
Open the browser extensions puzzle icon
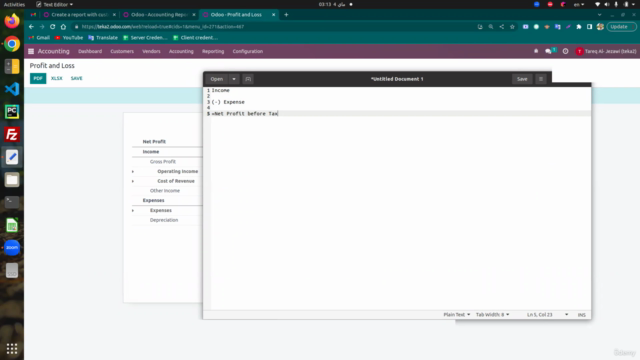[579, 27]
